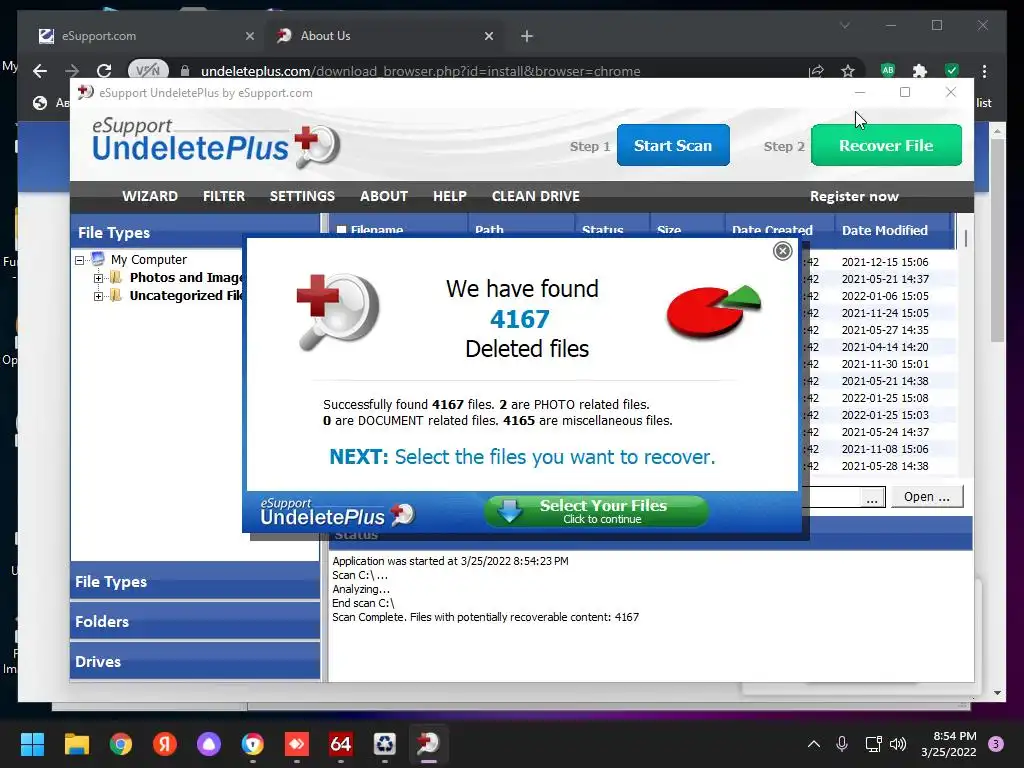
Task: Click the file list vertical scrollbar
Action: 965,239
